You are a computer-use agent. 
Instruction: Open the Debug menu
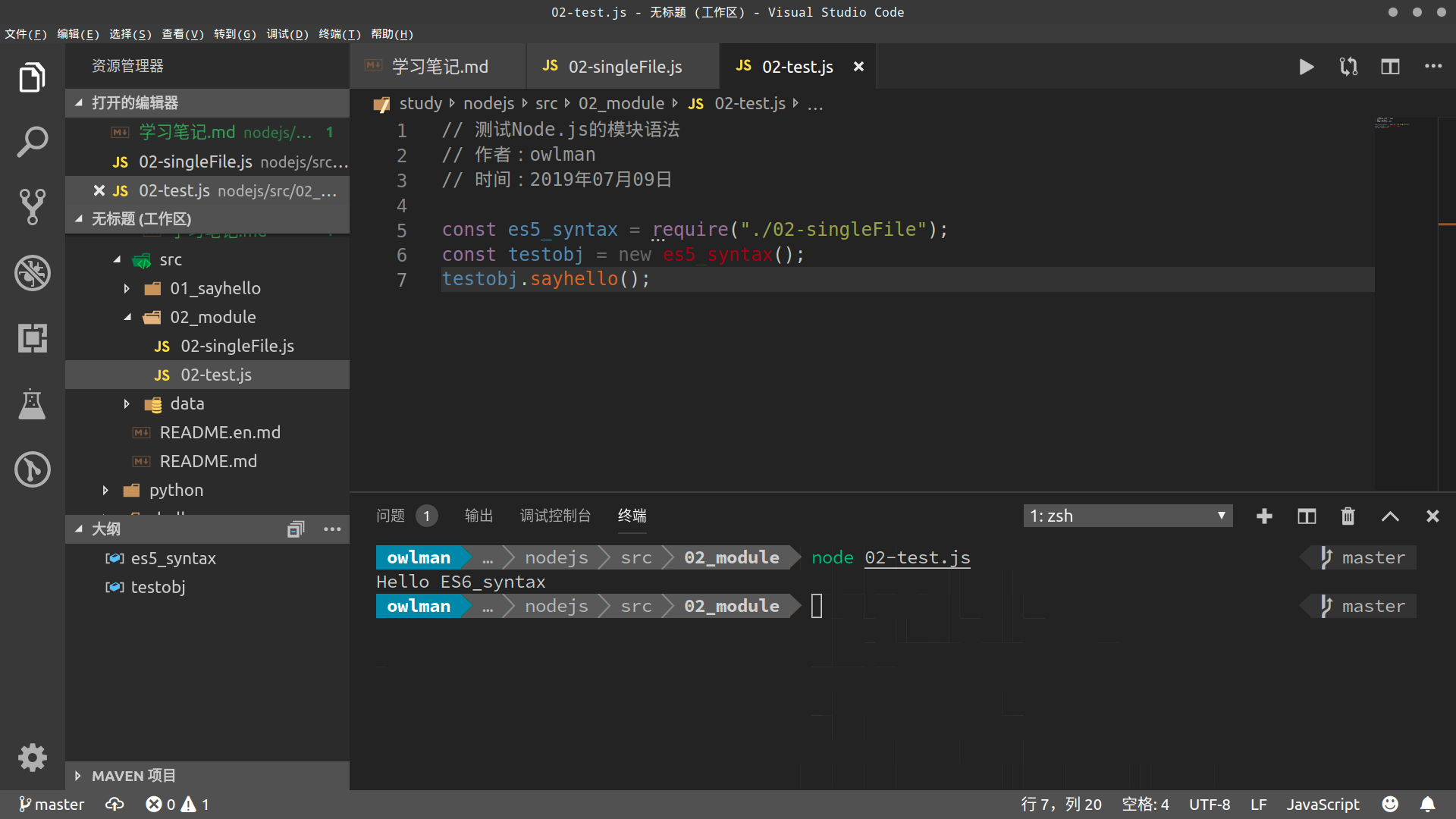pyautogui.click(x=287, y=34)
